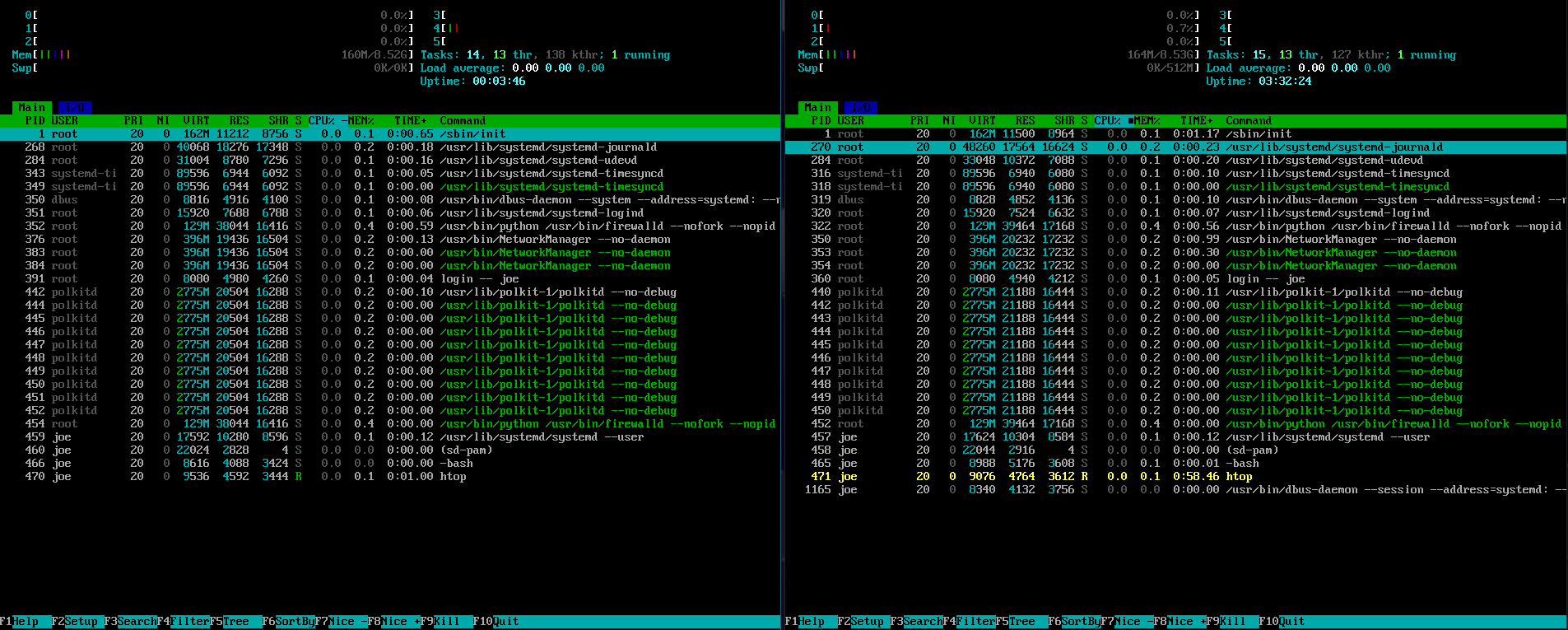The image size is (1568, 630).
Task: Select PID 471 htop row in right htop
Action: point(1176,477)
